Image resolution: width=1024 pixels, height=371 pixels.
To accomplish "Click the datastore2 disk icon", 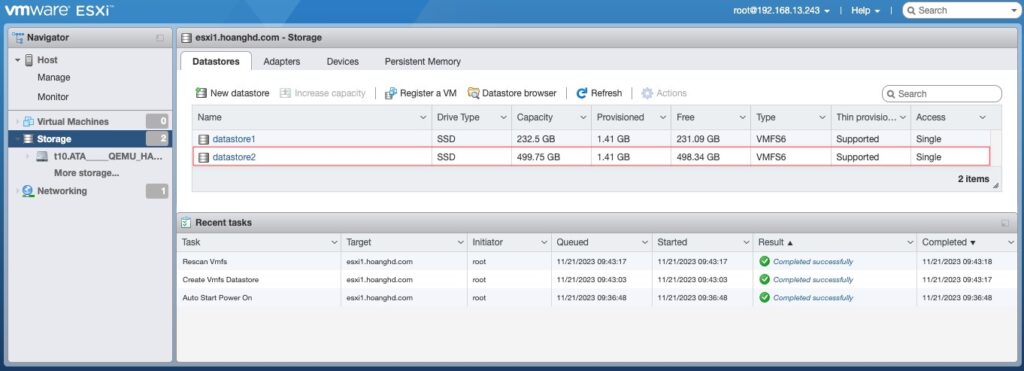I will point(204,157).
